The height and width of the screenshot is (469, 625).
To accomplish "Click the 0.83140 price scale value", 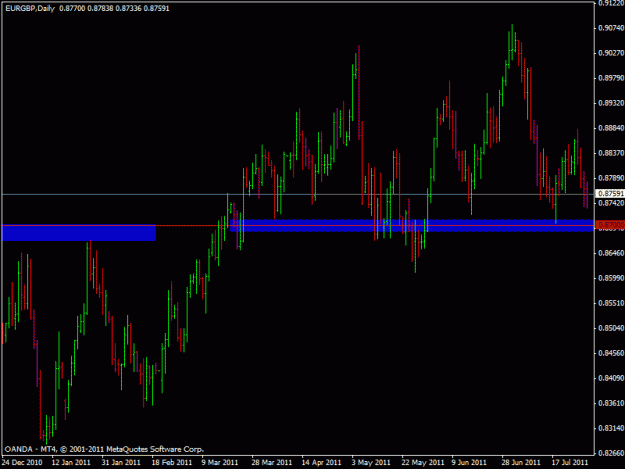I will 611,428.
